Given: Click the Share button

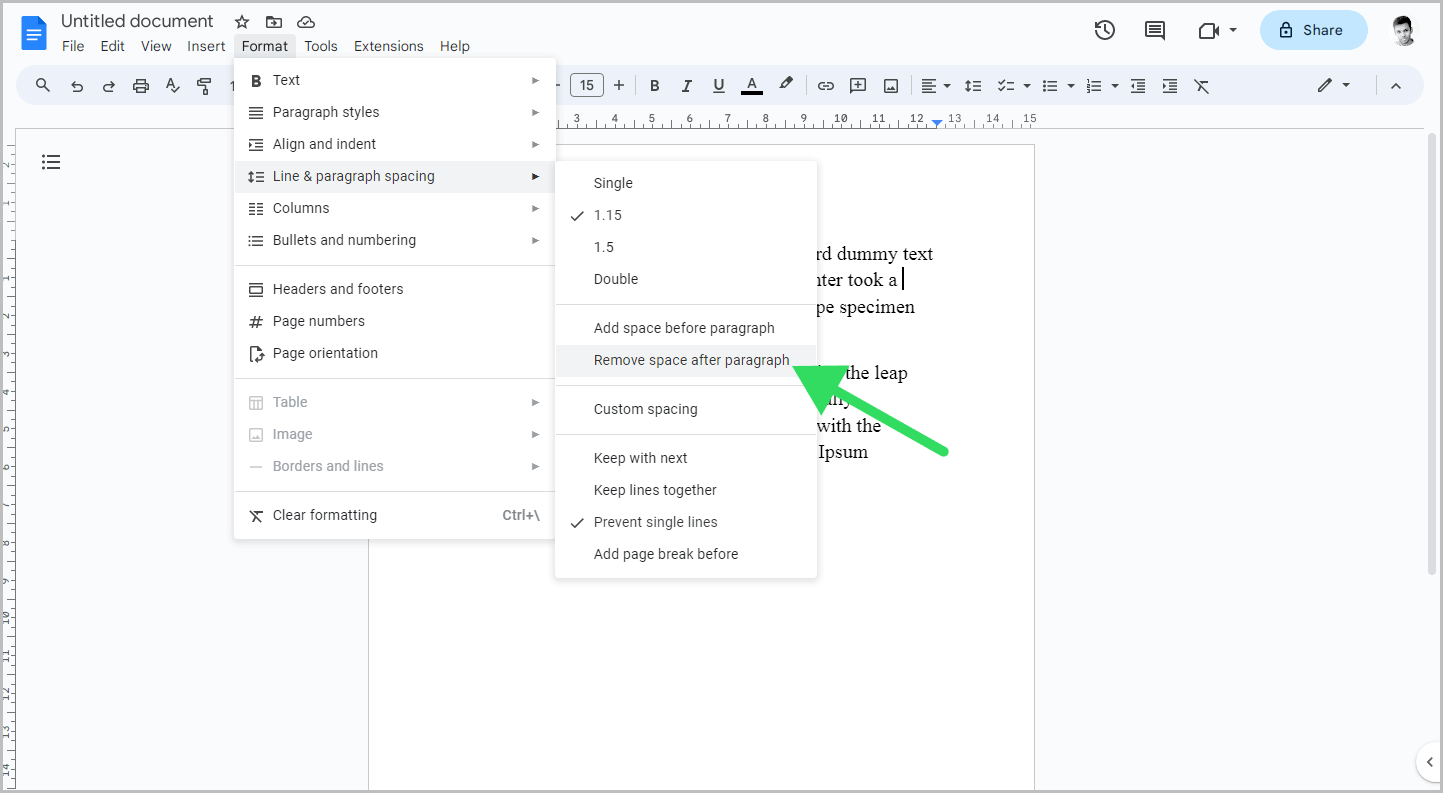Looking at the screenshot, I should click(x=1313, y=30).
